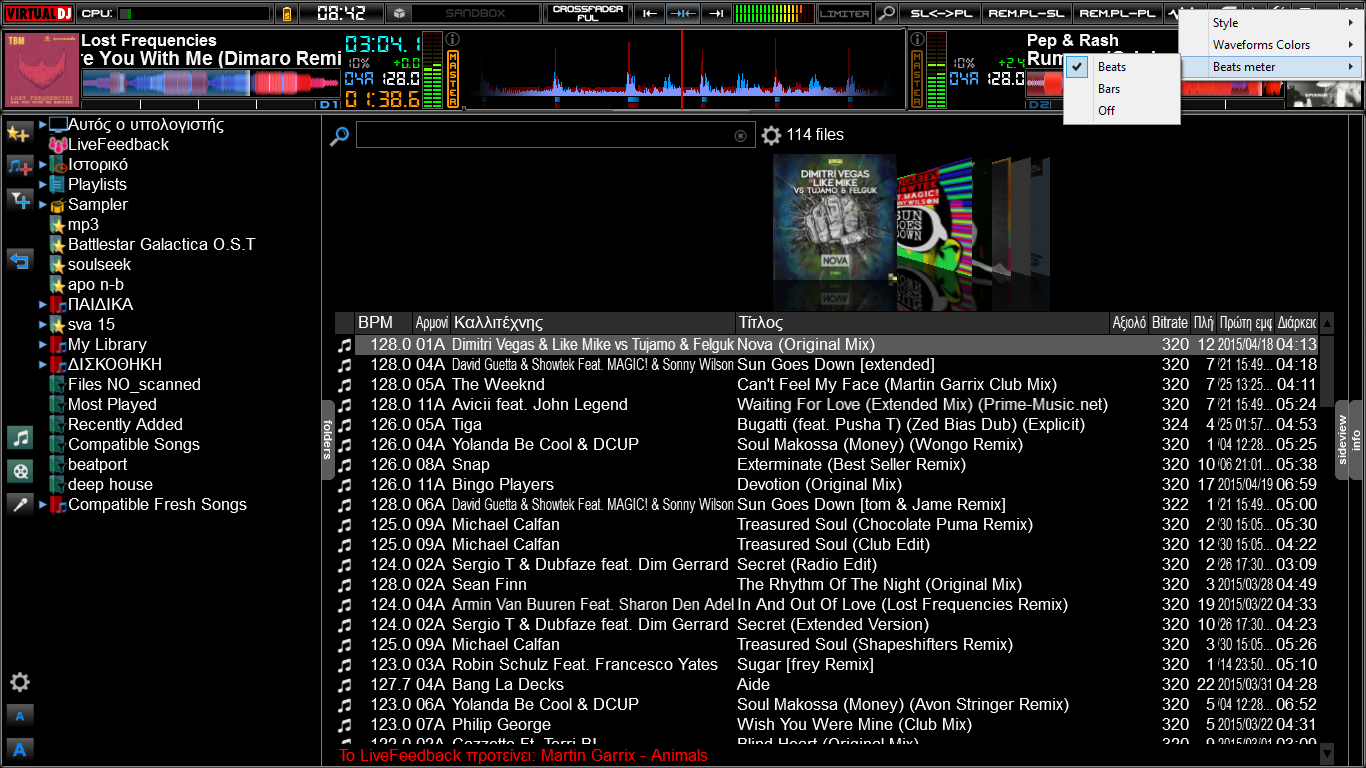Click the sandbox cube icon

398,14
